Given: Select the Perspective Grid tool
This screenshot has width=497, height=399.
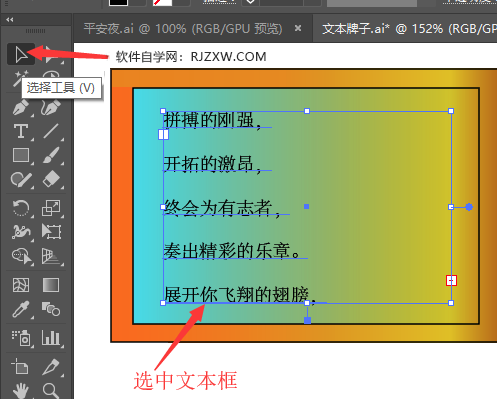Looking at the screenshot, I should (x=51, y=256).
